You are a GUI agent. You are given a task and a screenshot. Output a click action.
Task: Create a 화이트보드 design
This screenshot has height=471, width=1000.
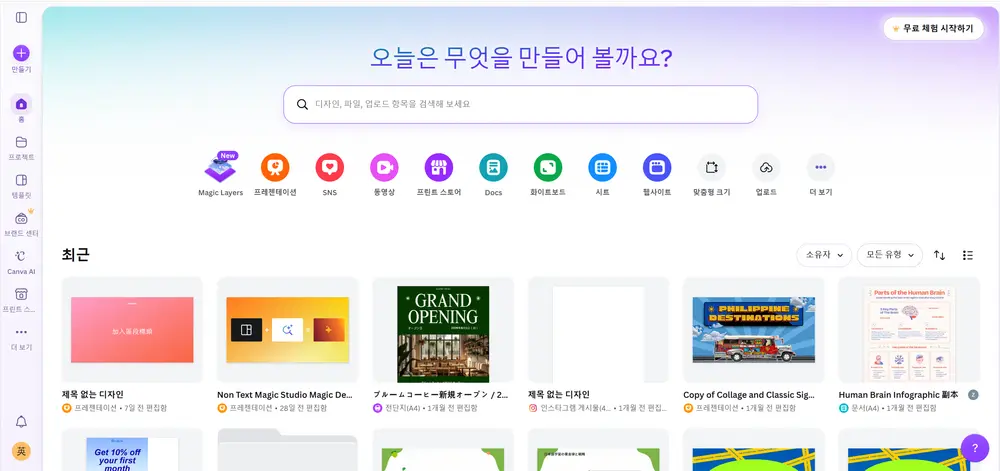click(548, 168)
